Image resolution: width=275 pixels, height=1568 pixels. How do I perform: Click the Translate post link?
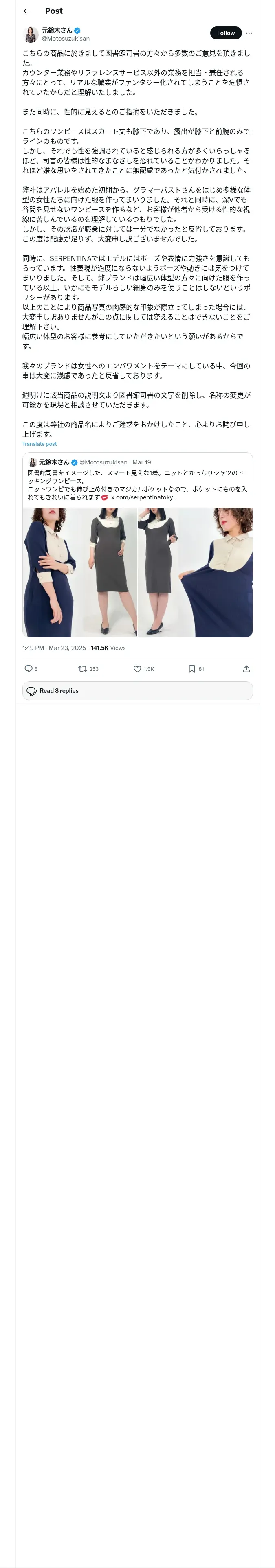(x=39, y=444)
